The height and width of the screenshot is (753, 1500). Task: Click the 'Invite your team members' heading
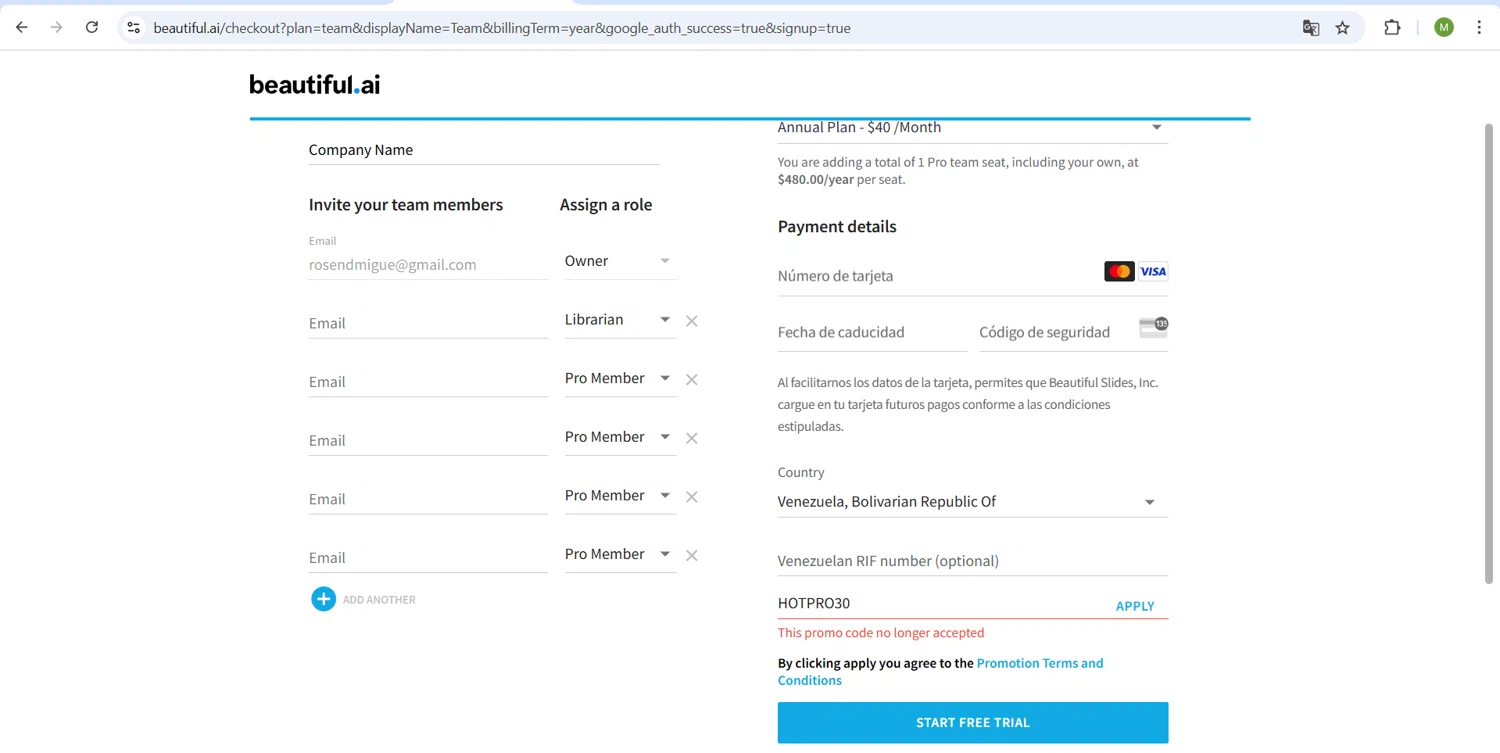tap(406, 205)
